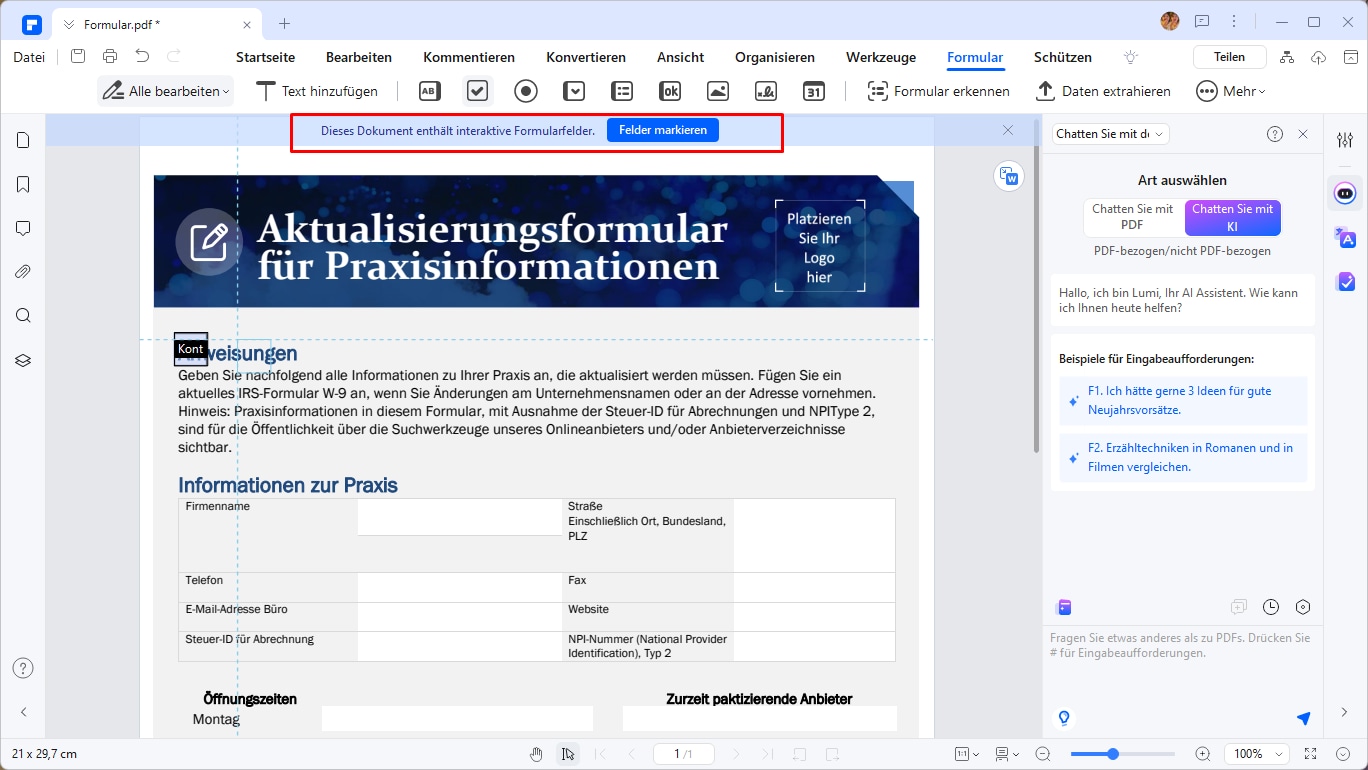Switch to the Kommentieren tab
The image size is (1368, 770).
tap(469, 57)
